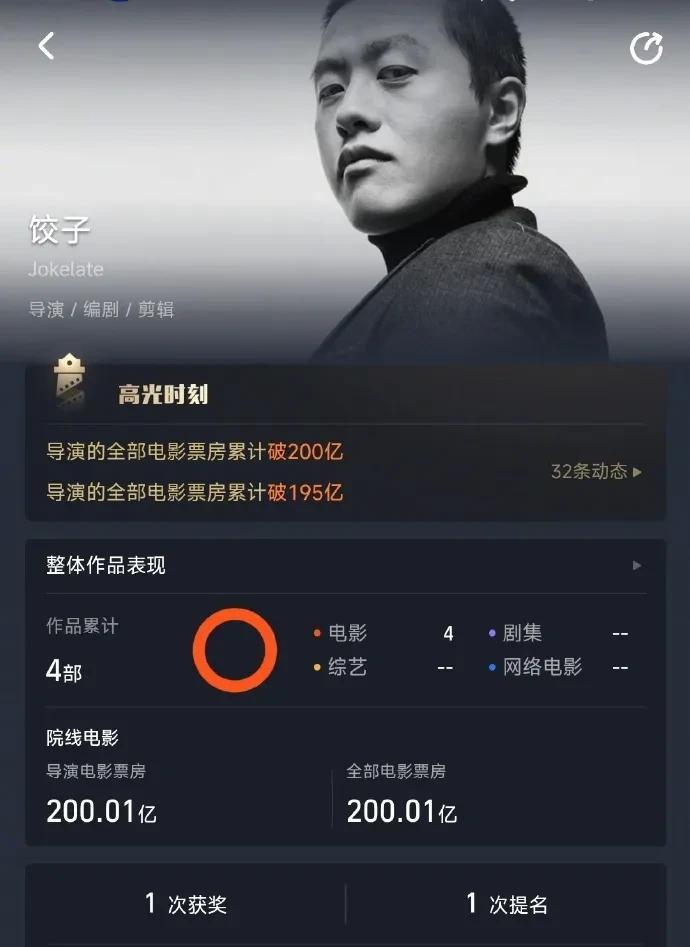The image size is (690, 947).
Task: Expand the 整体作品表现 arrow
Action: [x=636, y=566]
